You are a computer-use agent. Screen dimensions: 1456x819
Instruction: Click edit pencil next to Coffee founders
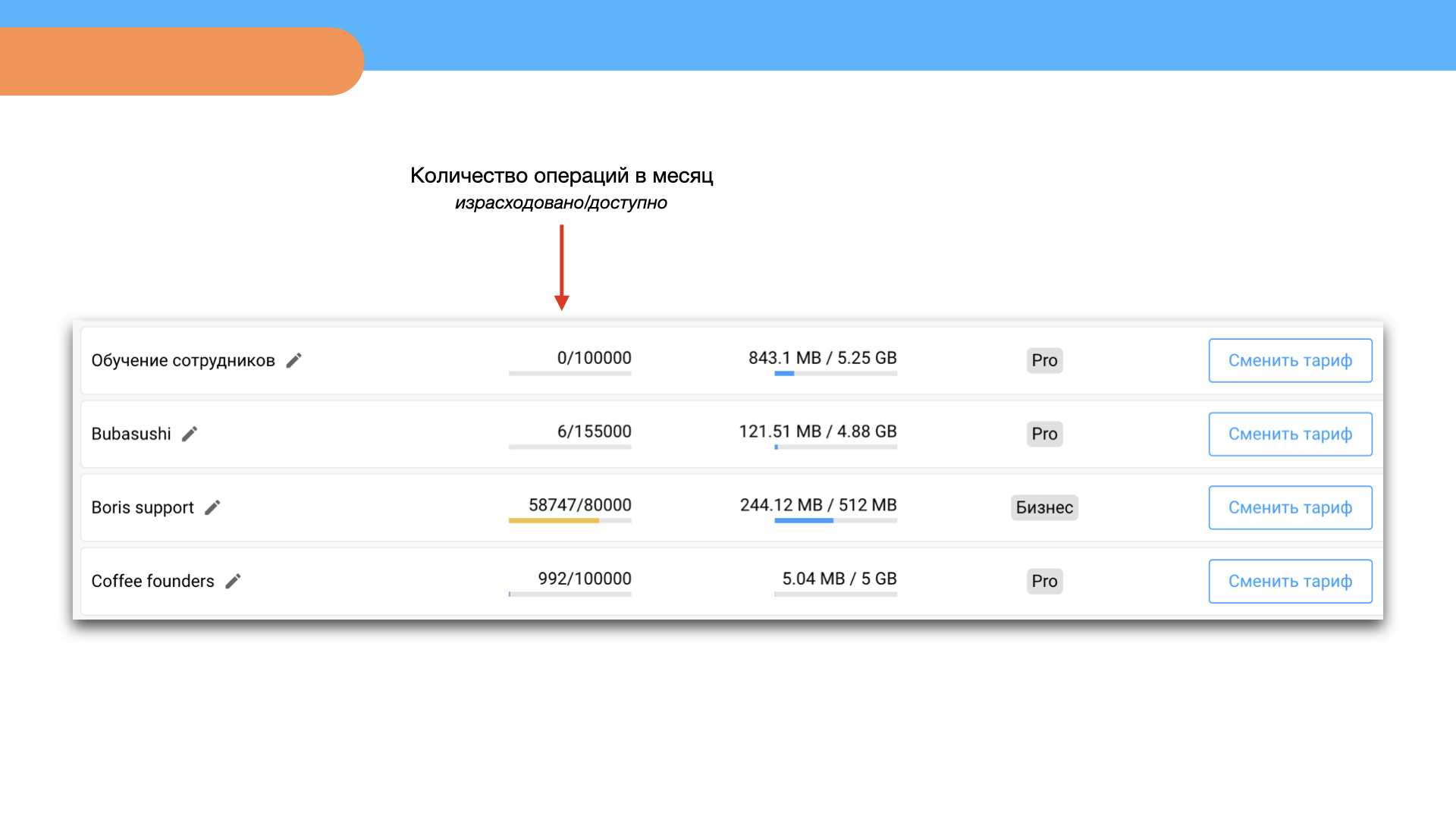point(233,581)
